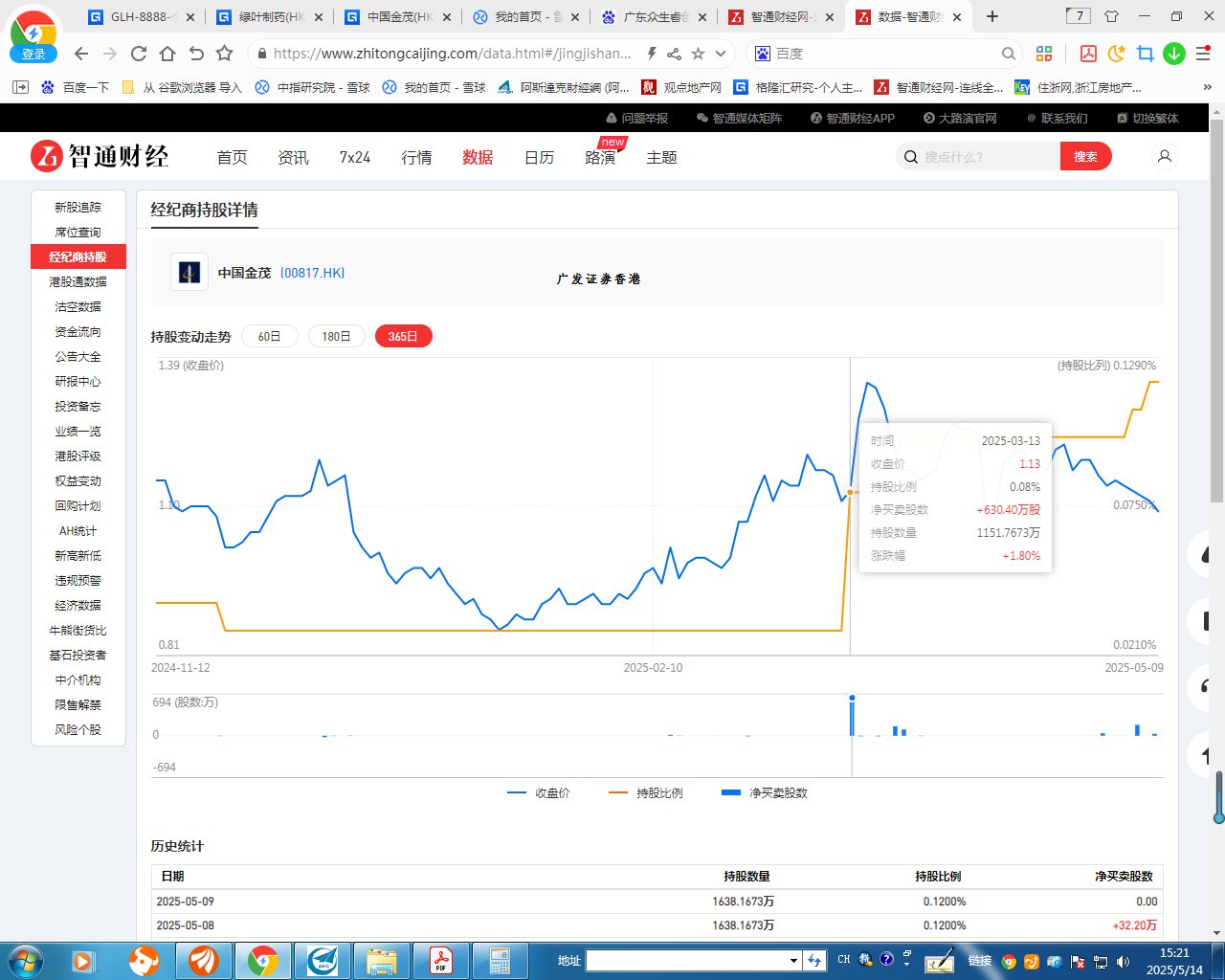Select 沽空数据 in the sidebar
The width and height of the screenshot is (1225, 980).
pos(78,306)
